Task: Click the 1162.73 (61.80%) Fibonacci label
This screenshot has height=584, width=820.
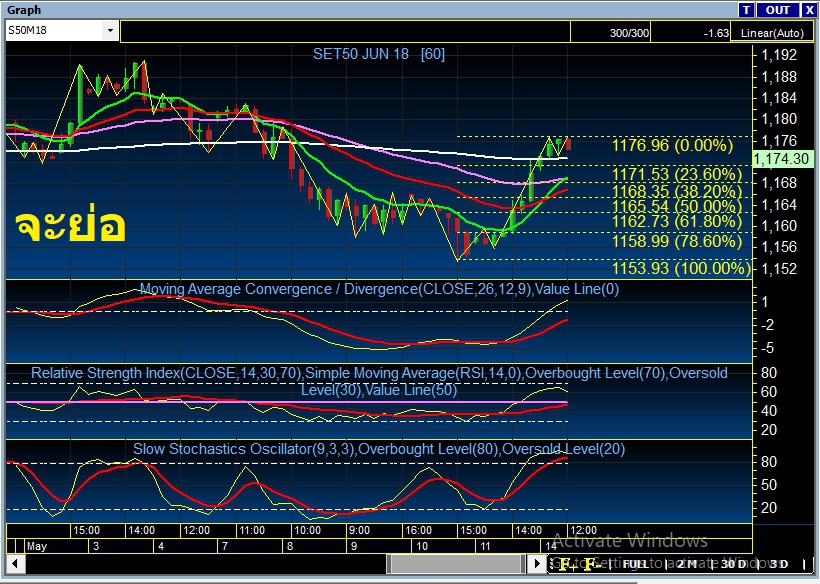Action: pyautogui.click(x=677, y=221)
